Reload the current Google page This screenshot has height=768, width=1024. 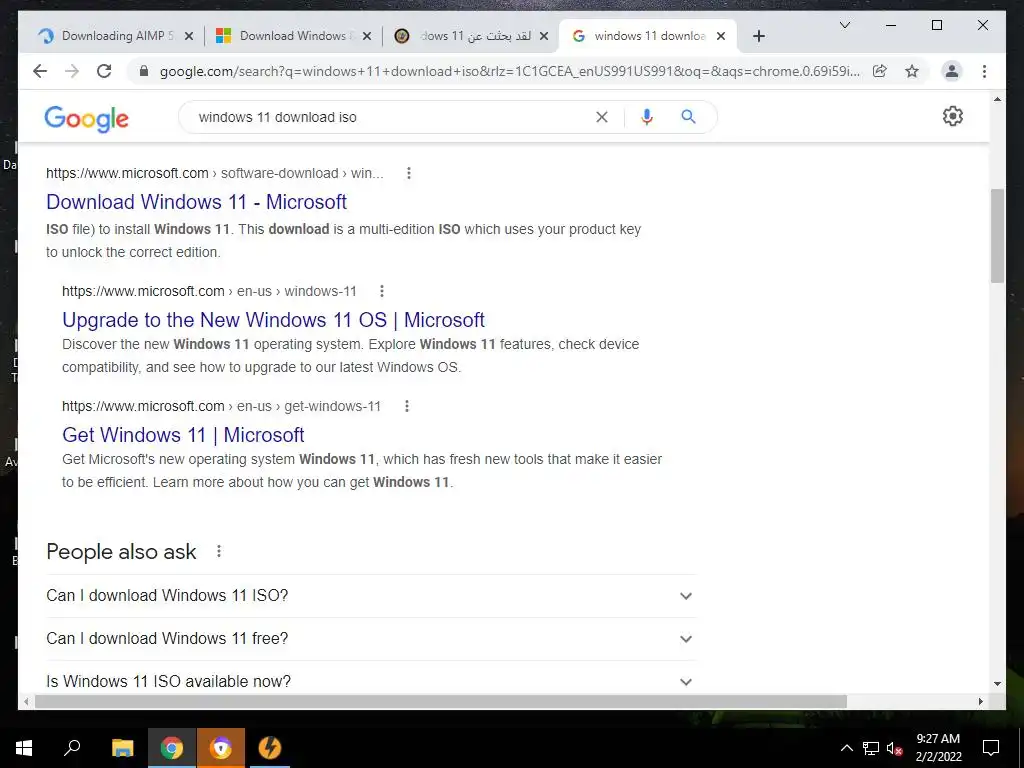pos(104,71)
